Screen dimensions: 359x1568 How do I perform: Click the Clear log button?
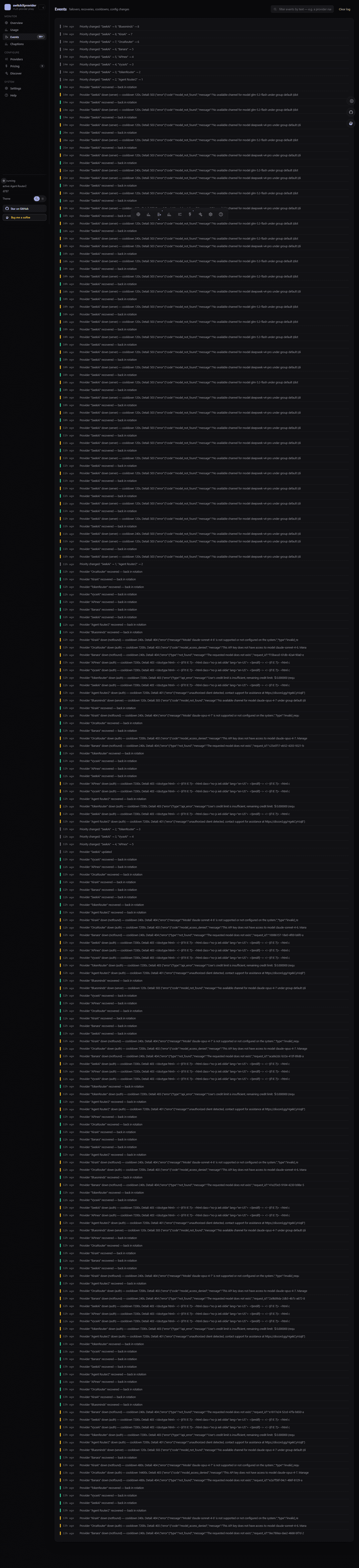click(344, 9)
